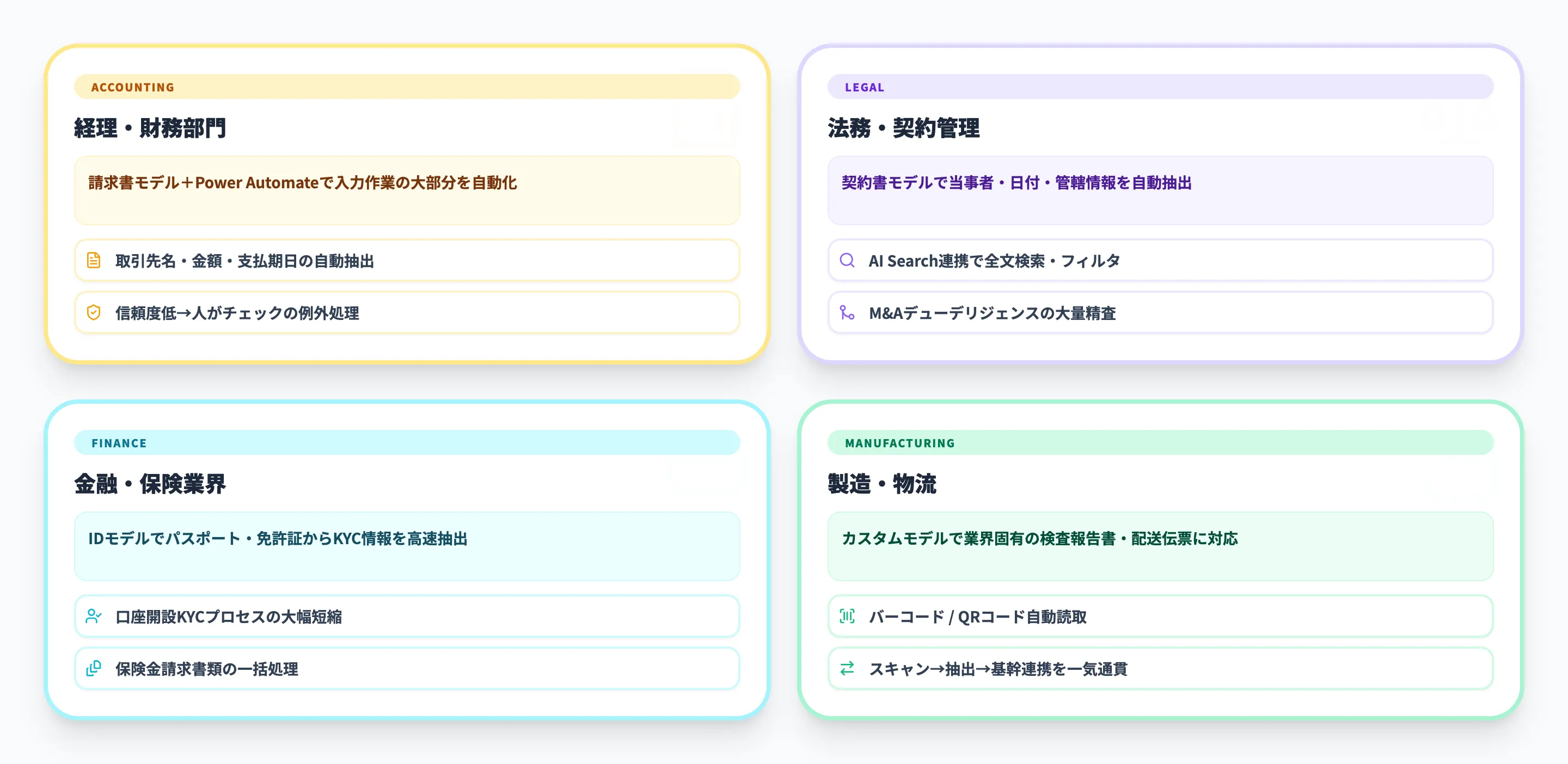The height and width of the screenshot is (764, 1568).
Task: Click the 金融・保険業界 heading
Action: 150,484
